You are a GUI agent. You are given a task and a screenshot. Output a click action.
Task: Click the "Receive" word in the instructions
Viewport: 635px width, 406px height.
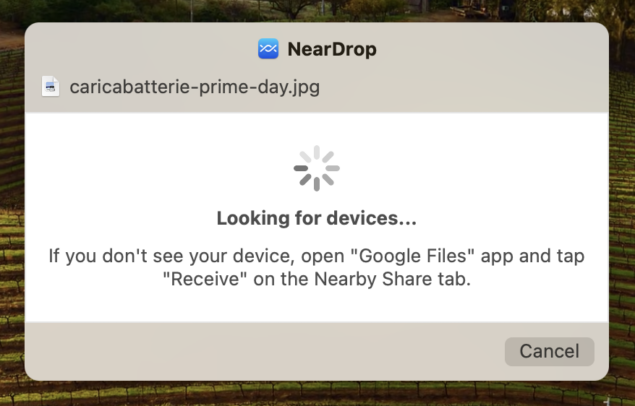pos(205,279)
